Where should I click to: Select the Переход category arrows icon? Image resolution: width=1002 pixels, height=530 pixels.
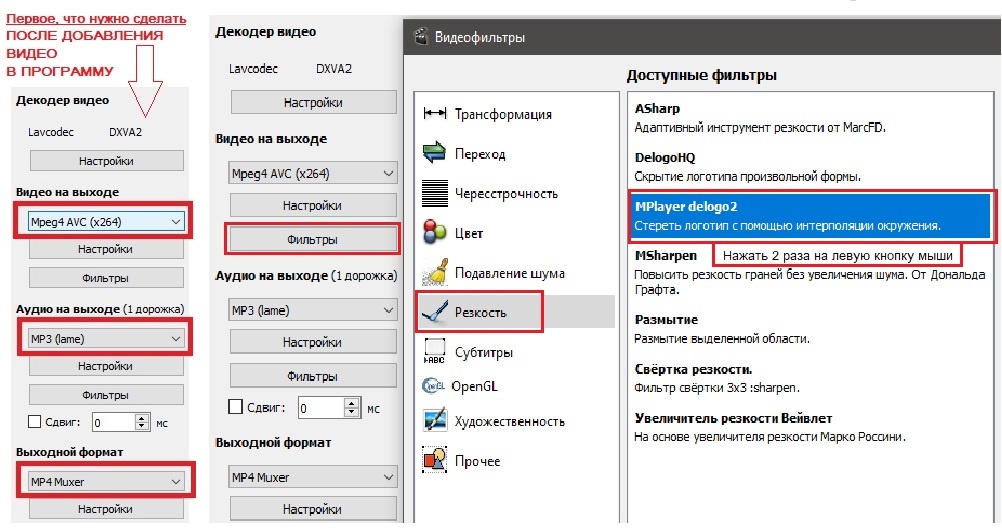coord(435,153)
